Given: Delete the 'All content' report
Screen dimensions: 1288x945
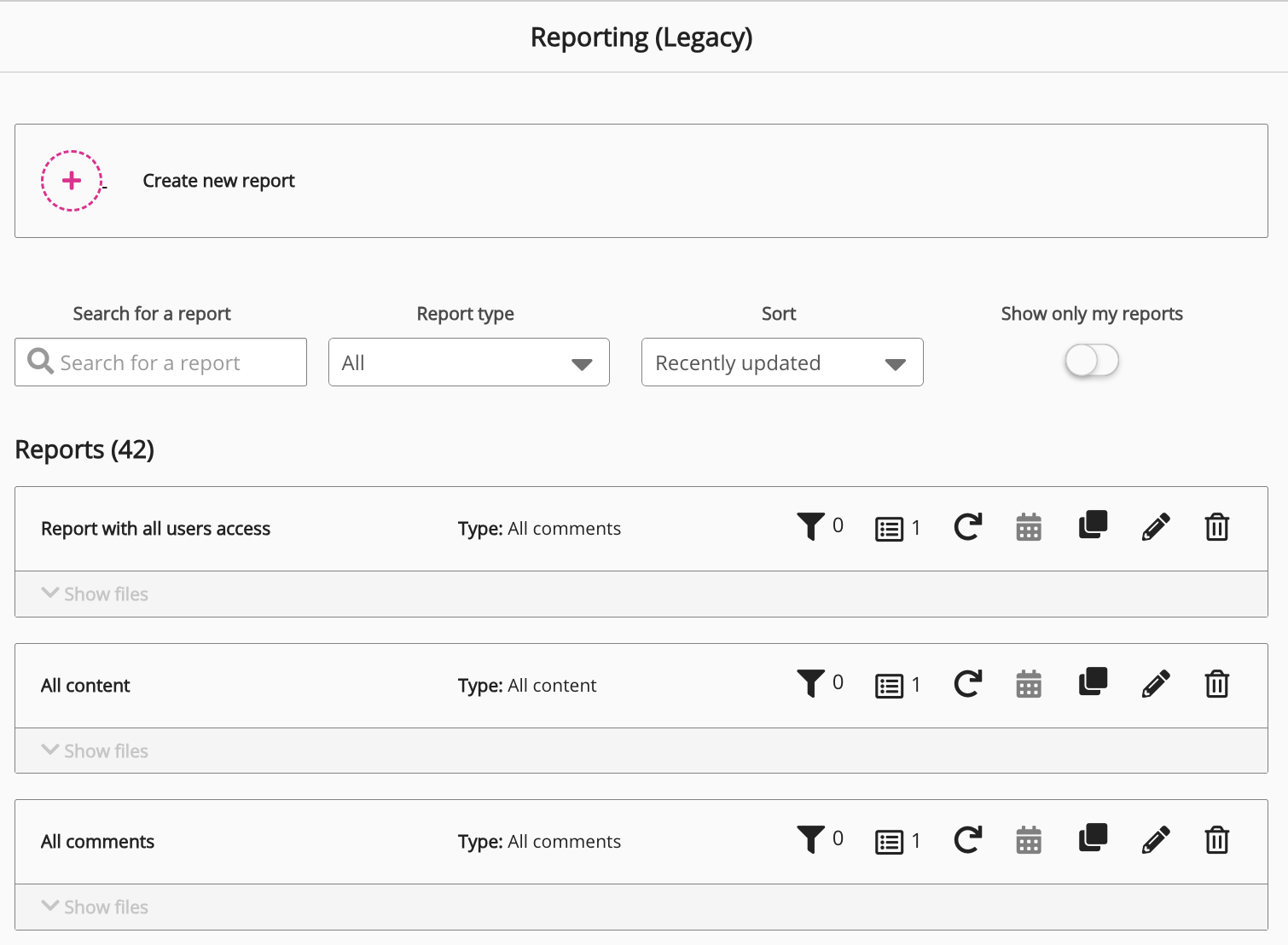Looking at the screenshot, I should click(1216, 685).
